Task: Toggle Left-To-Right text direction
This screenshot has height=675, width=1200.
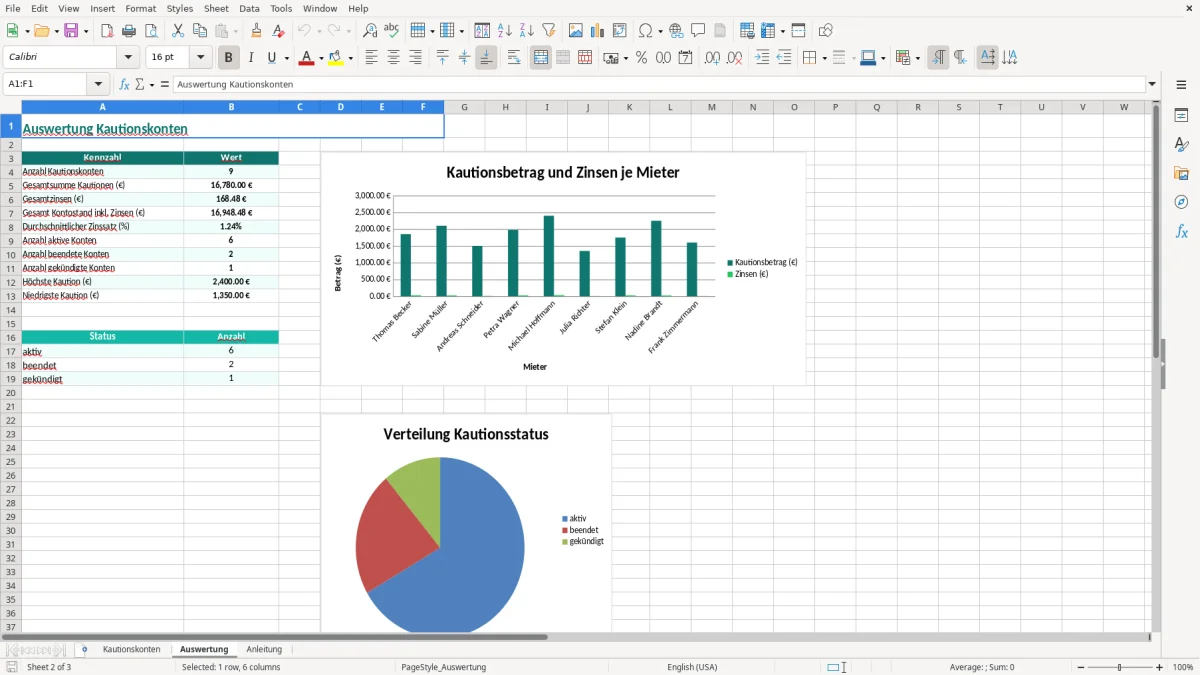Action: (938, 58)
